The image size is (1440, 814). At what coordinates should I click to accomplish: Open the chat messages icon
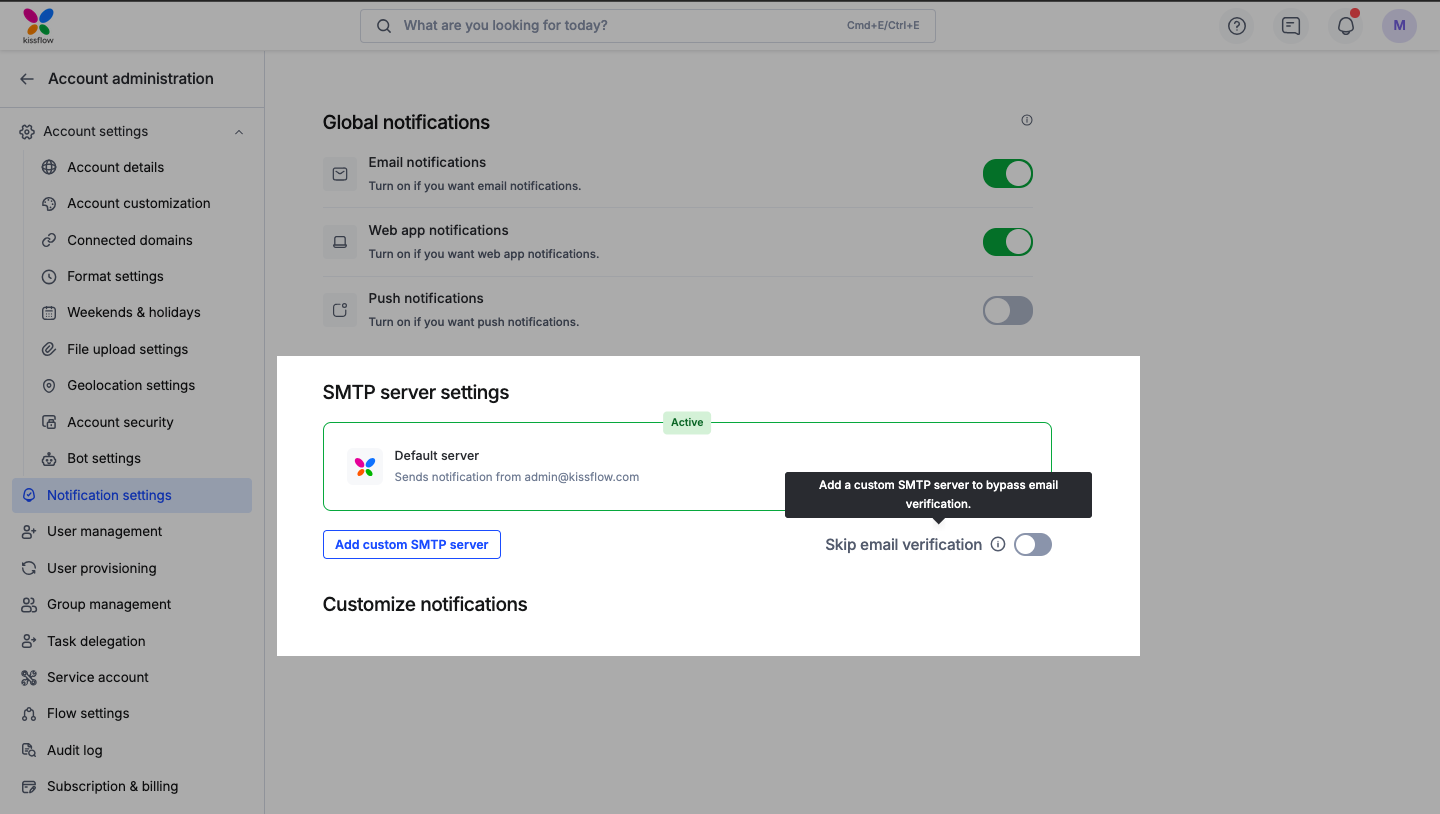(x=1291, y=26)
